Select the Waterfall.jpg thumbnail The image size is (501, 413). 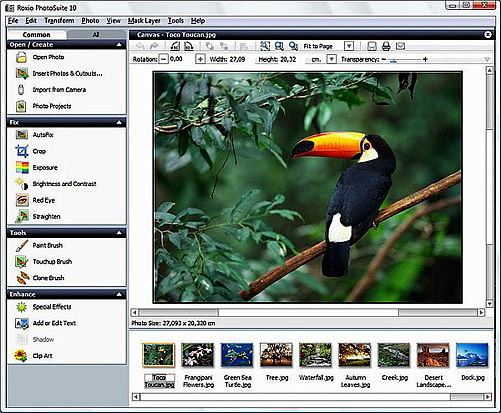pos(315,355)
